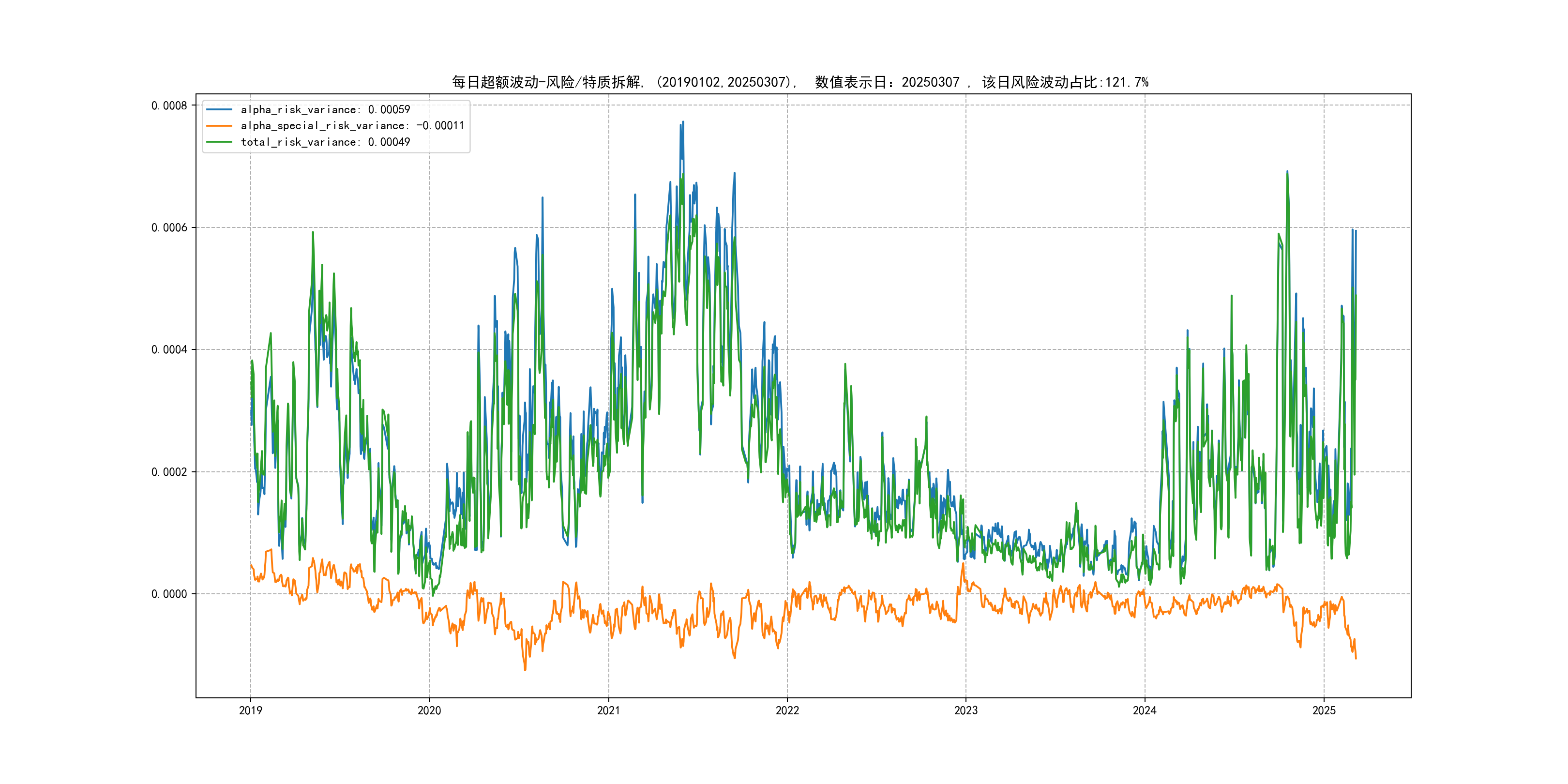
Task: Click the risk ratio 121.7% text in title
Action: 1127,82
